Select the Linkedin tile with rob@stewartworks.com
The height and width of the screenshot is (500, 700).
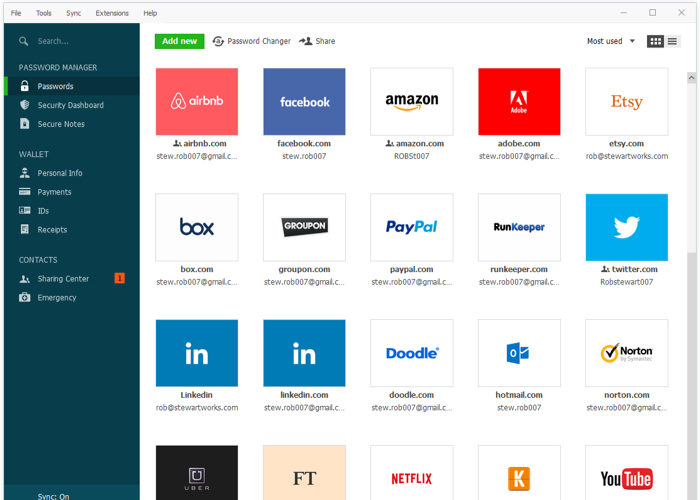(x=197, y=353)
